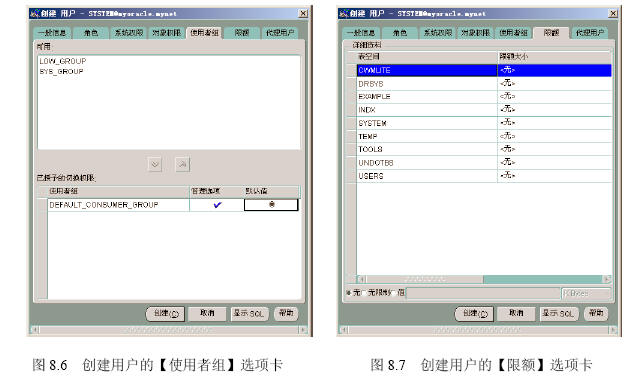Viewport: 627px width, 378px height.
Task: Switch to the 使用者组 tab in the right window
Action: tap(513, 33)
